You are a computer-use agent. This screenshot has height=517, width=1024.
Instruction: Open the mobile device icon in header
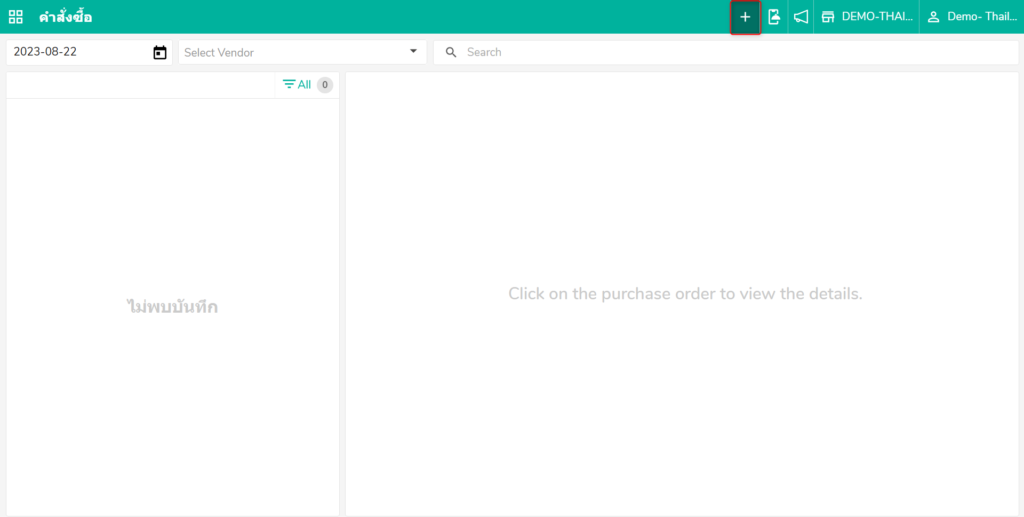pyautogui.click(x=774, y=17)
